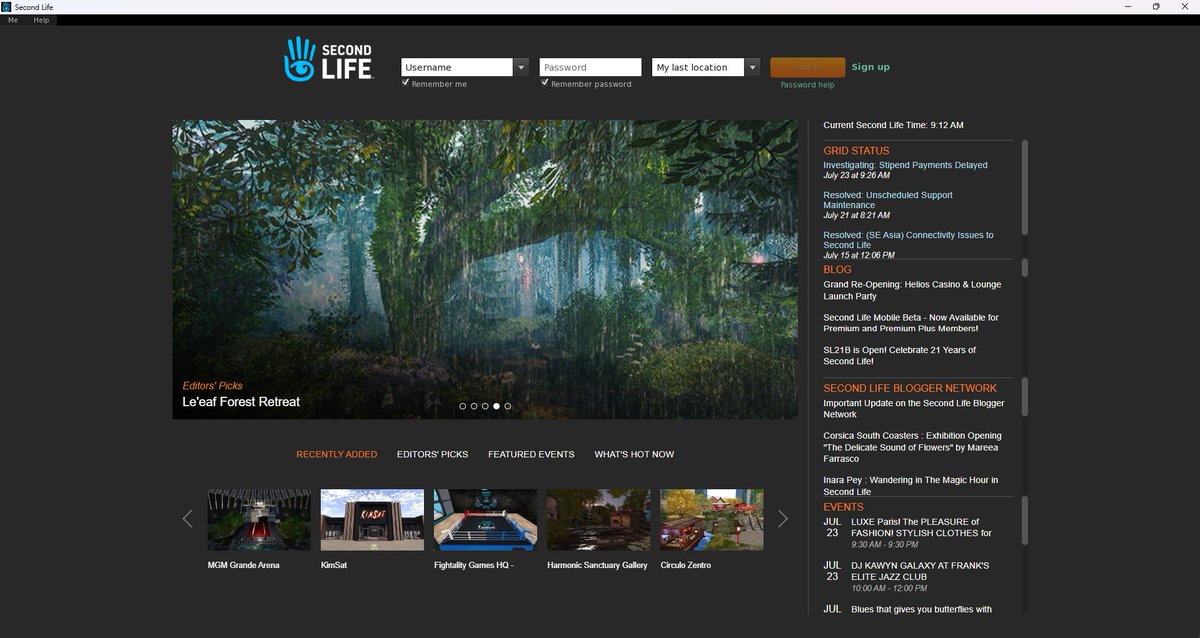Viewport: 1200px width, 638px height.
Task: Select the first carousel dot
Action: point(463,406)
